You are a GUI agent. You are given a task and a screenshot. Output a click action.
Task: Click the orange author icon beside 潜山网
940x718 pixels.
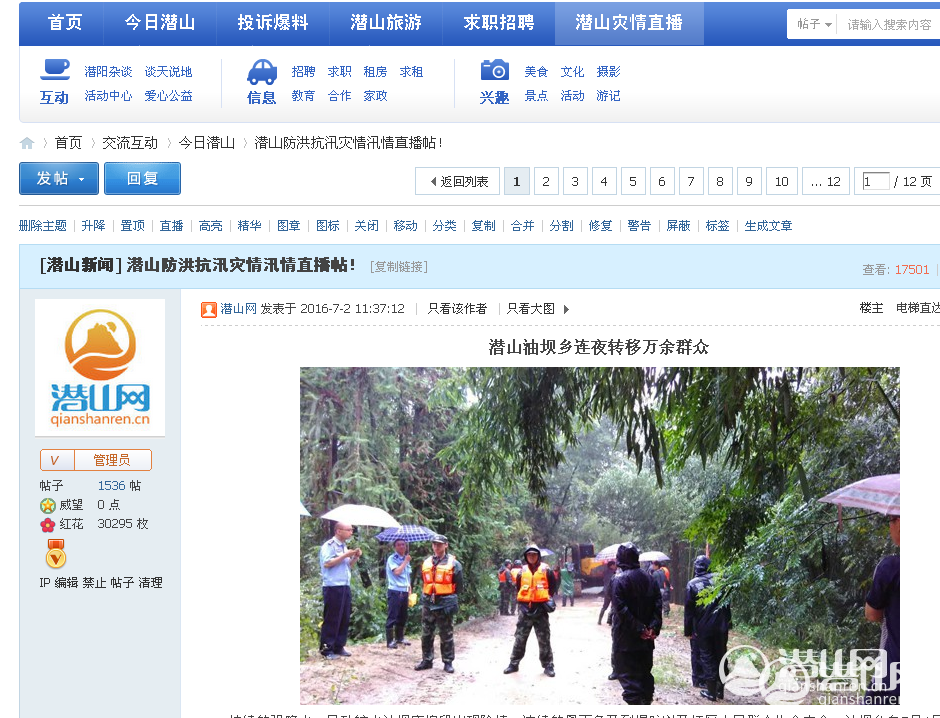point(209,309)
